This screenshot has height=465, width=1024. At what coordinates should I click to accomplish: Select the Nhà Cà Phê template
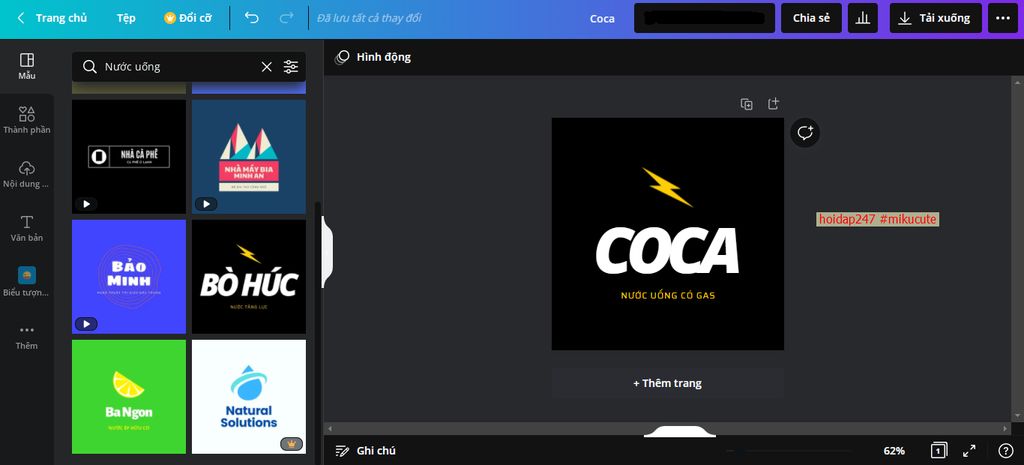tap(129, 157)
